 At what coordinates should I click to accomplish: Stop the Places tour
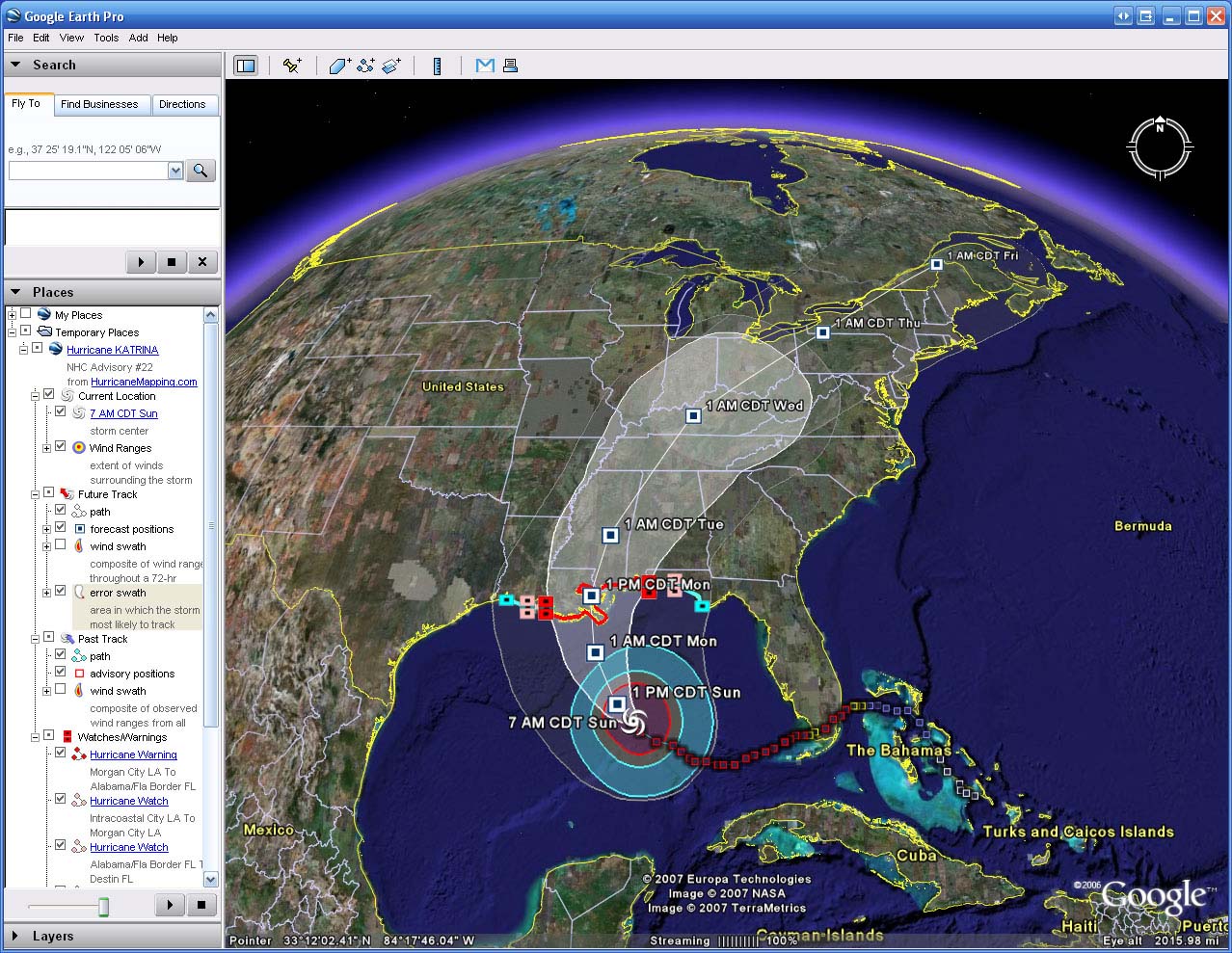[x=201, y=905]
